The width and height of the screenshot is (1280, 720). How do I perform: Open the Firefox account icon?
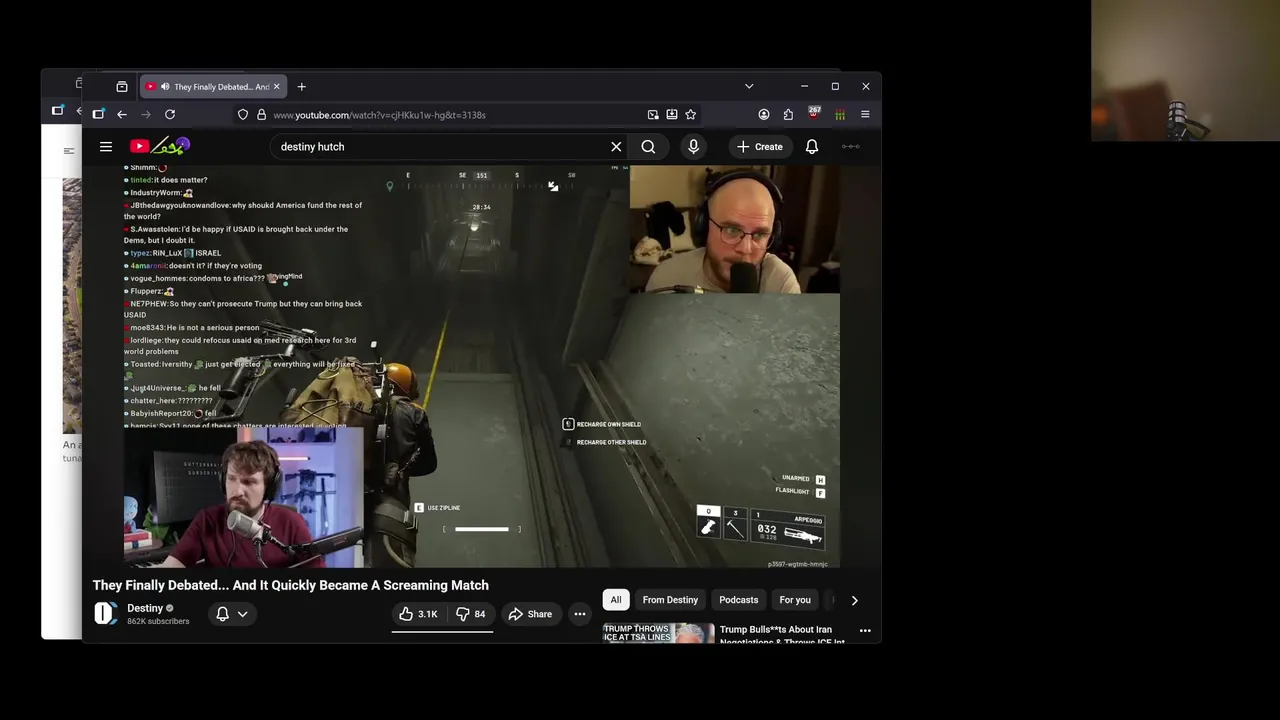point(764,115)
